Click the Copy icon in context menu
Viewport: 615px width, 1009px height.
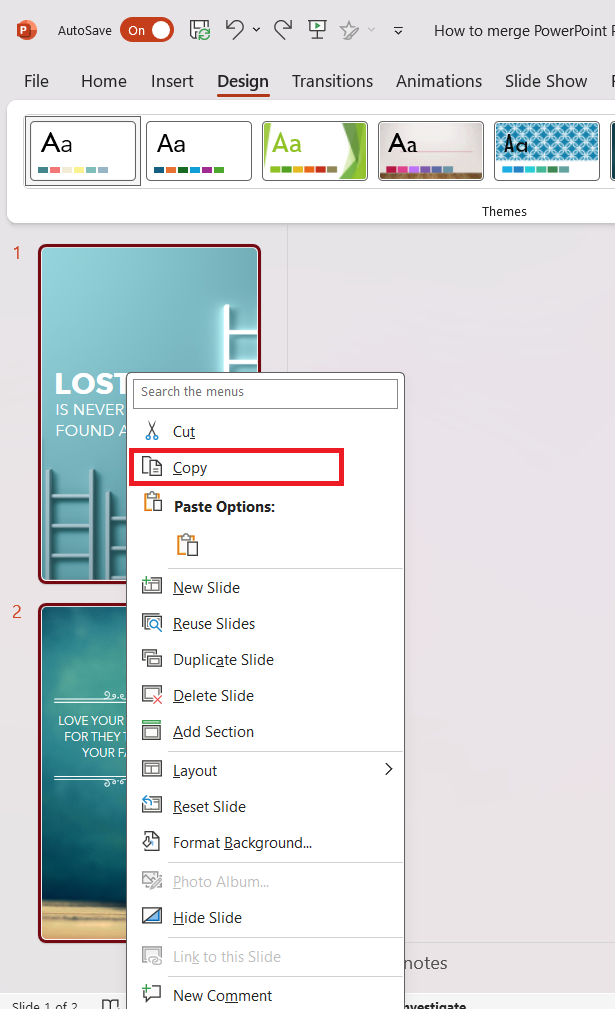click(x=152, y=467)
